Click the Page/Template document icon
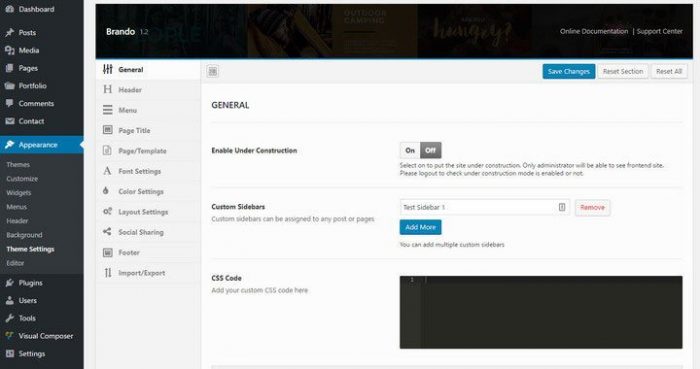Image resolution: width=700 pixels, height=369 pixels. (107, 150)
